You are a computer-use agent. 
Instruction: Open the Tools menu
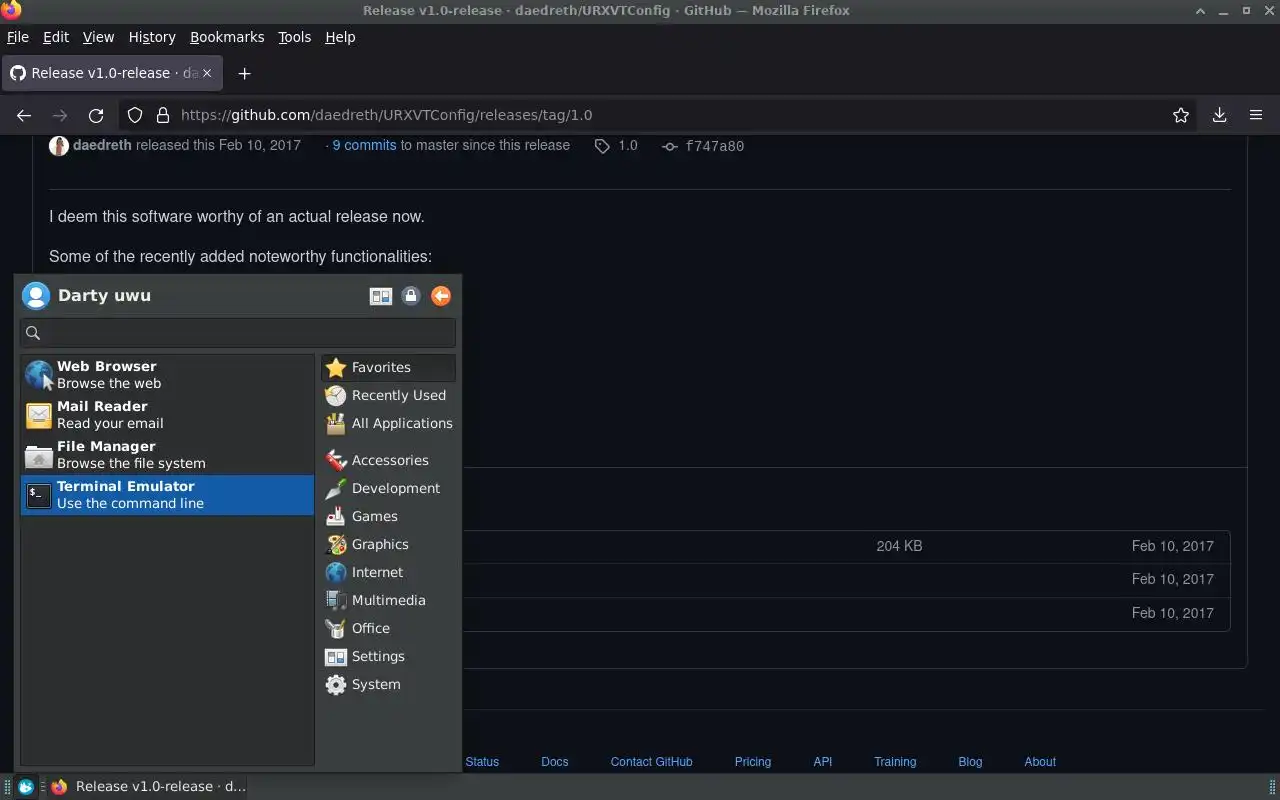[294, 37]
